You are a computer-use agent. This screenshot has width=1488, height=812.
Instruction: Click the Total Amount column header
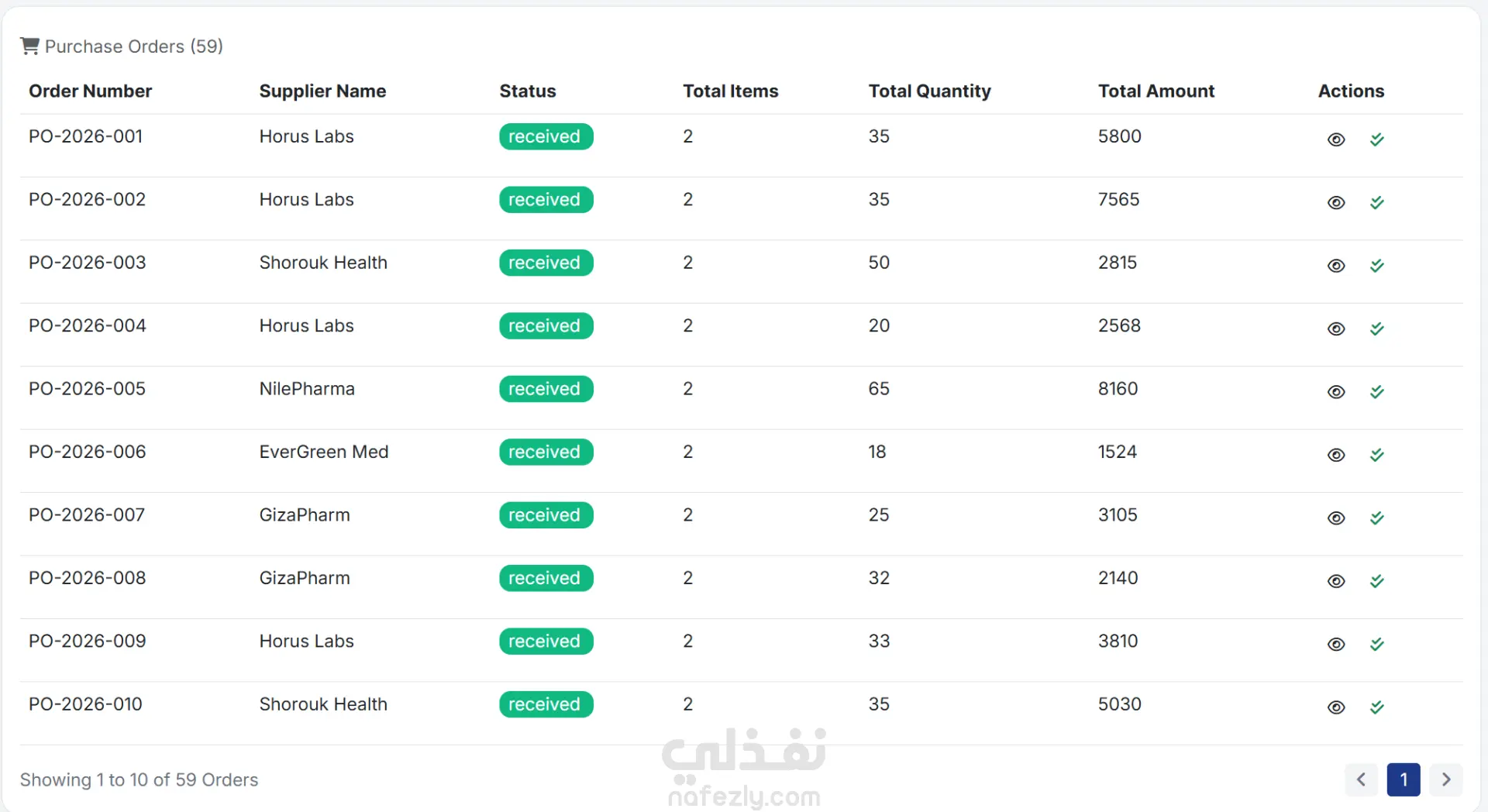pos(1156,91)
